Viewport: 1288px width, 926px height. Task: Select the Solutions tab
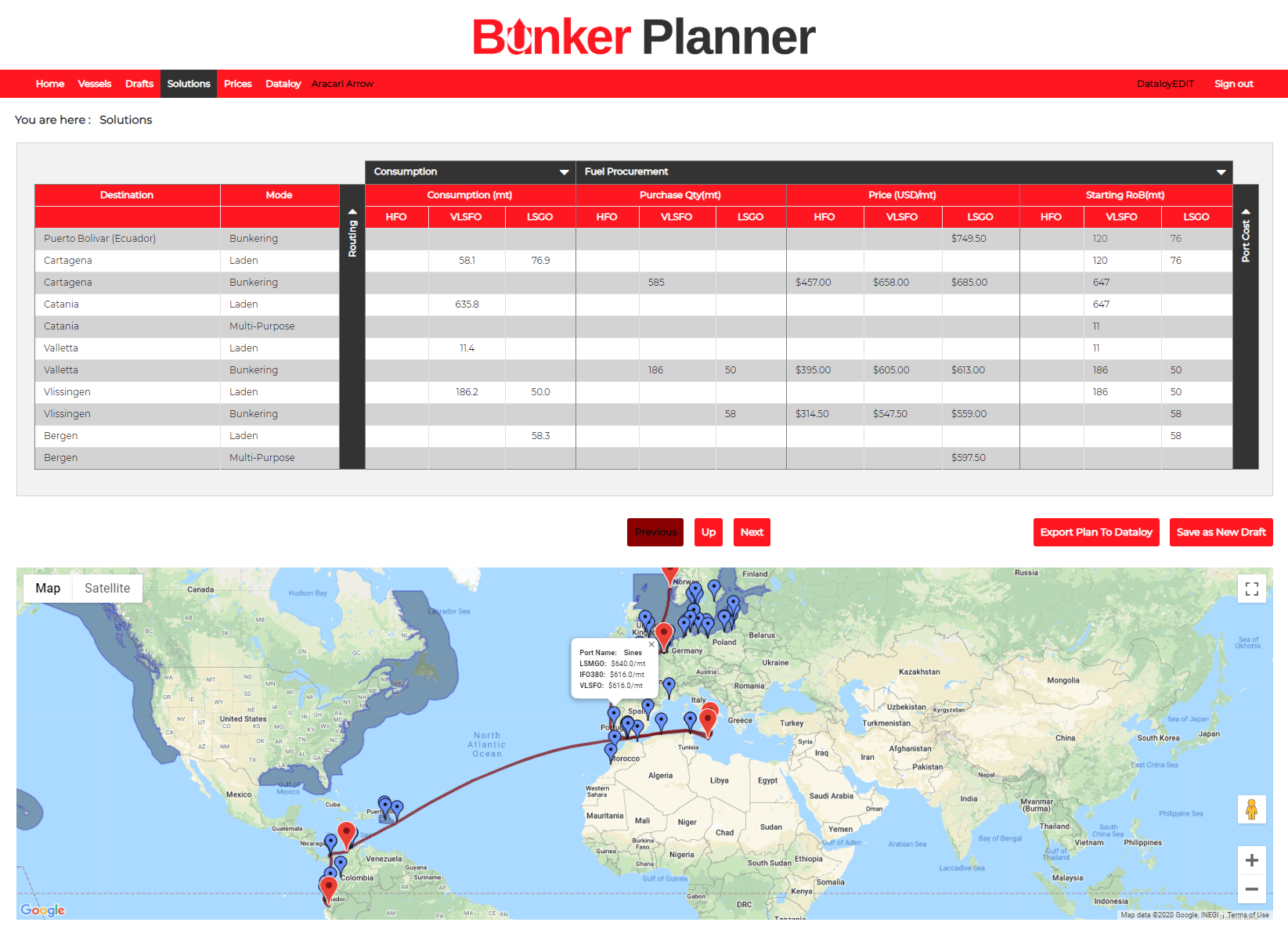(189, 84)
